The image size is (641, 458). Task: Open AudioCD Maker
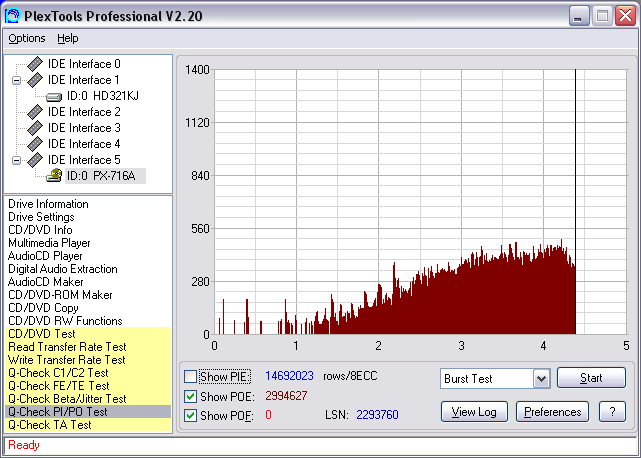[45, 282]
